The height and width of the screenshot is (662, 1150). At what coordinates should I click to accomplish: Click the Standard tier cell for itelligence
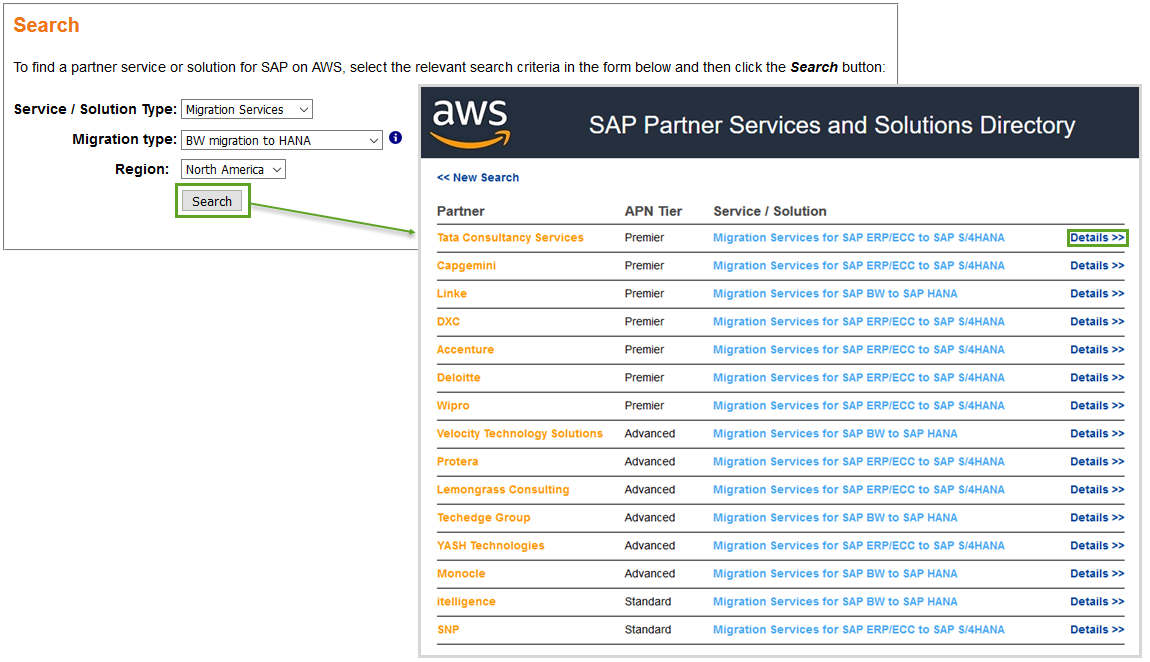(x=648, y=601)
